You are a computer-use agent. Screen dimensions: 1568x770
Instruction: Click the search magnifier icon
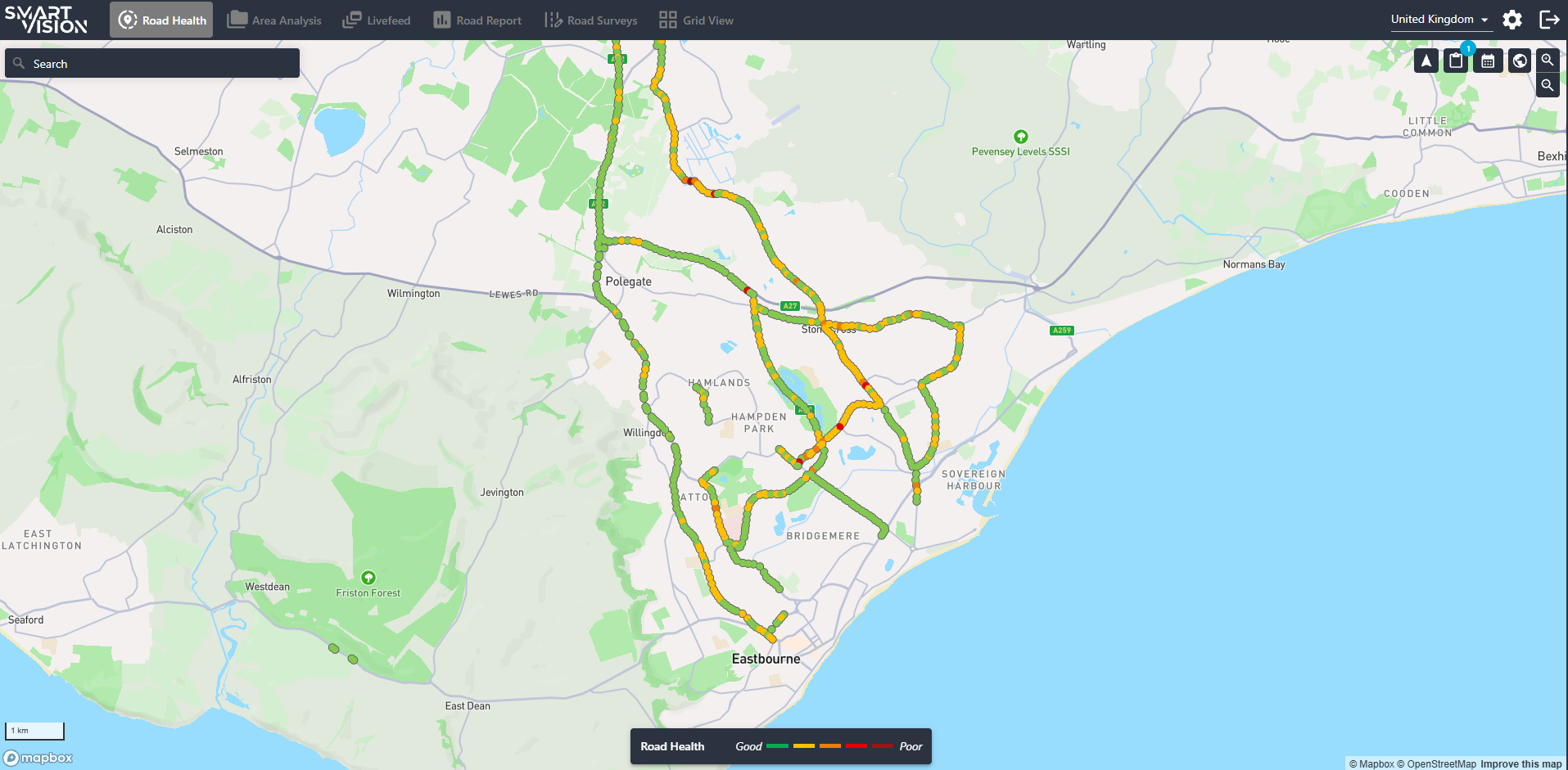pyautogui.click(x=19, y=63)
